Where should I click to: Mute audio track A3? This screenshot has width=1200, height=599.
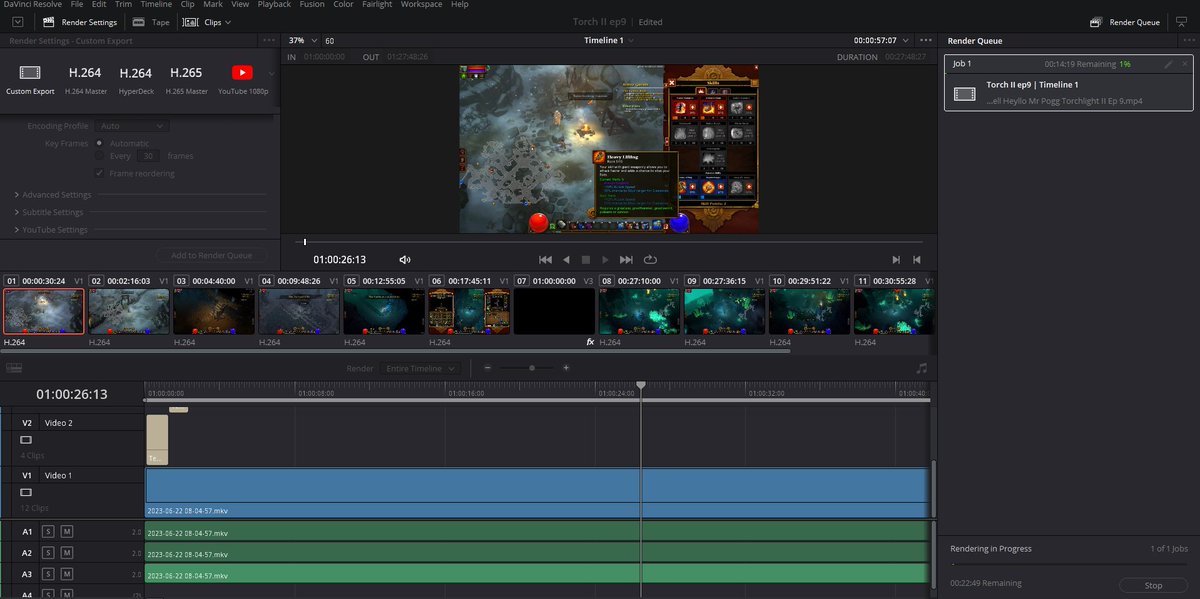[66, 573]
